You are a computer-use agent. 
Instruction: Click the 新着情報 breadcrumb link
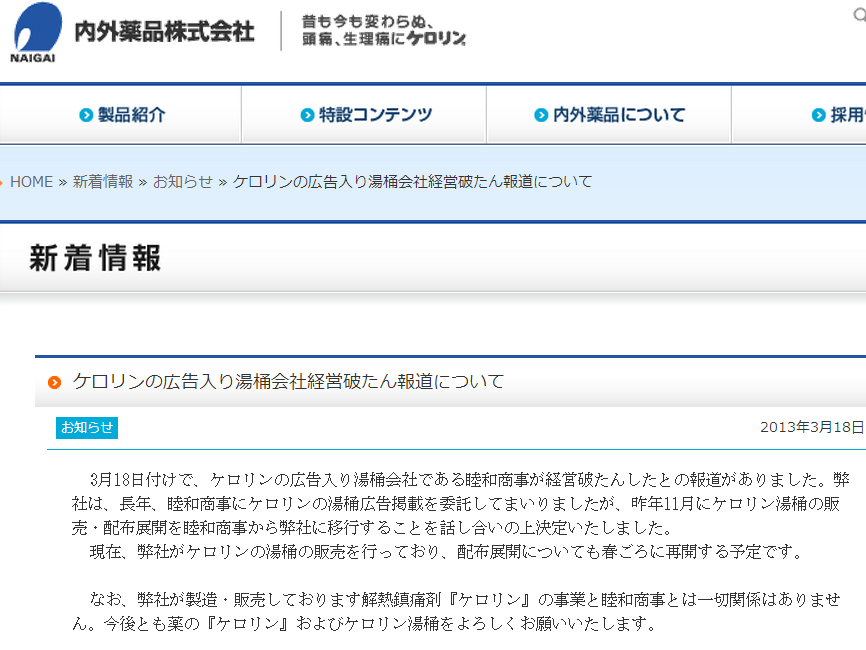[x=102, y=181]
